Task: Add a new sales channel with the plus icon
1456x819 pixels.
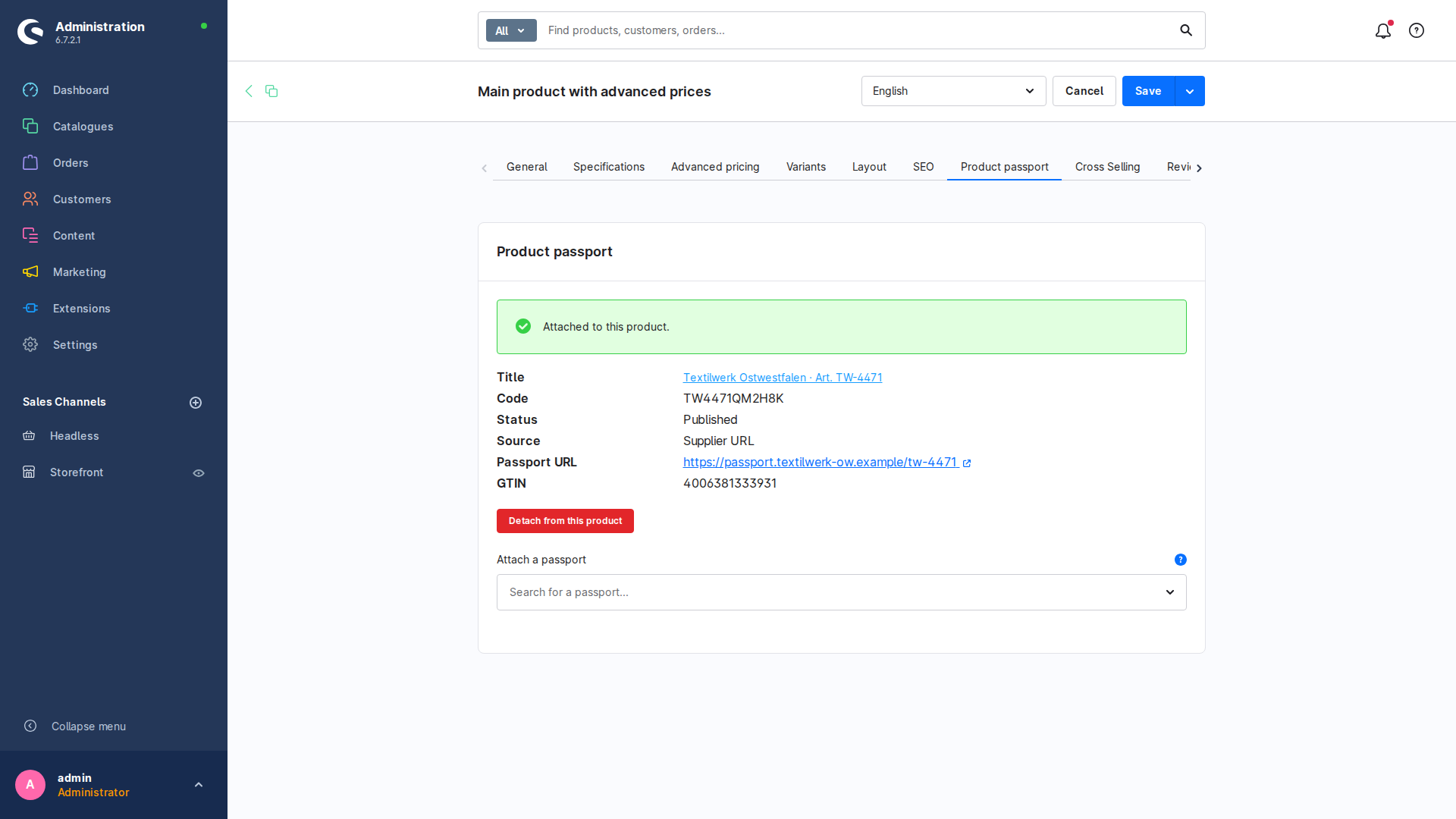Action: tap(196, 403)
